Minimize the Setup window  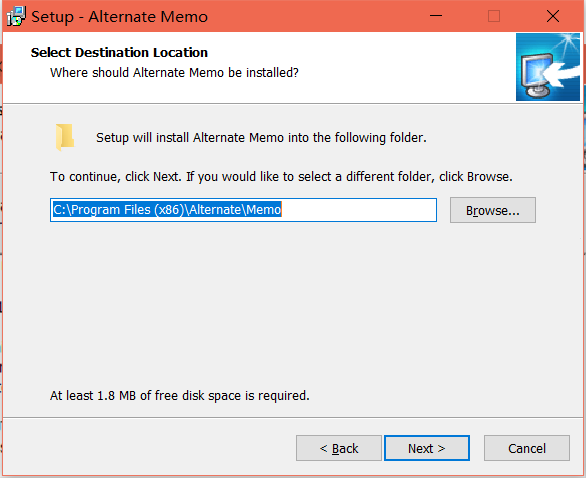pyautogui.click(x=436, y=16)
